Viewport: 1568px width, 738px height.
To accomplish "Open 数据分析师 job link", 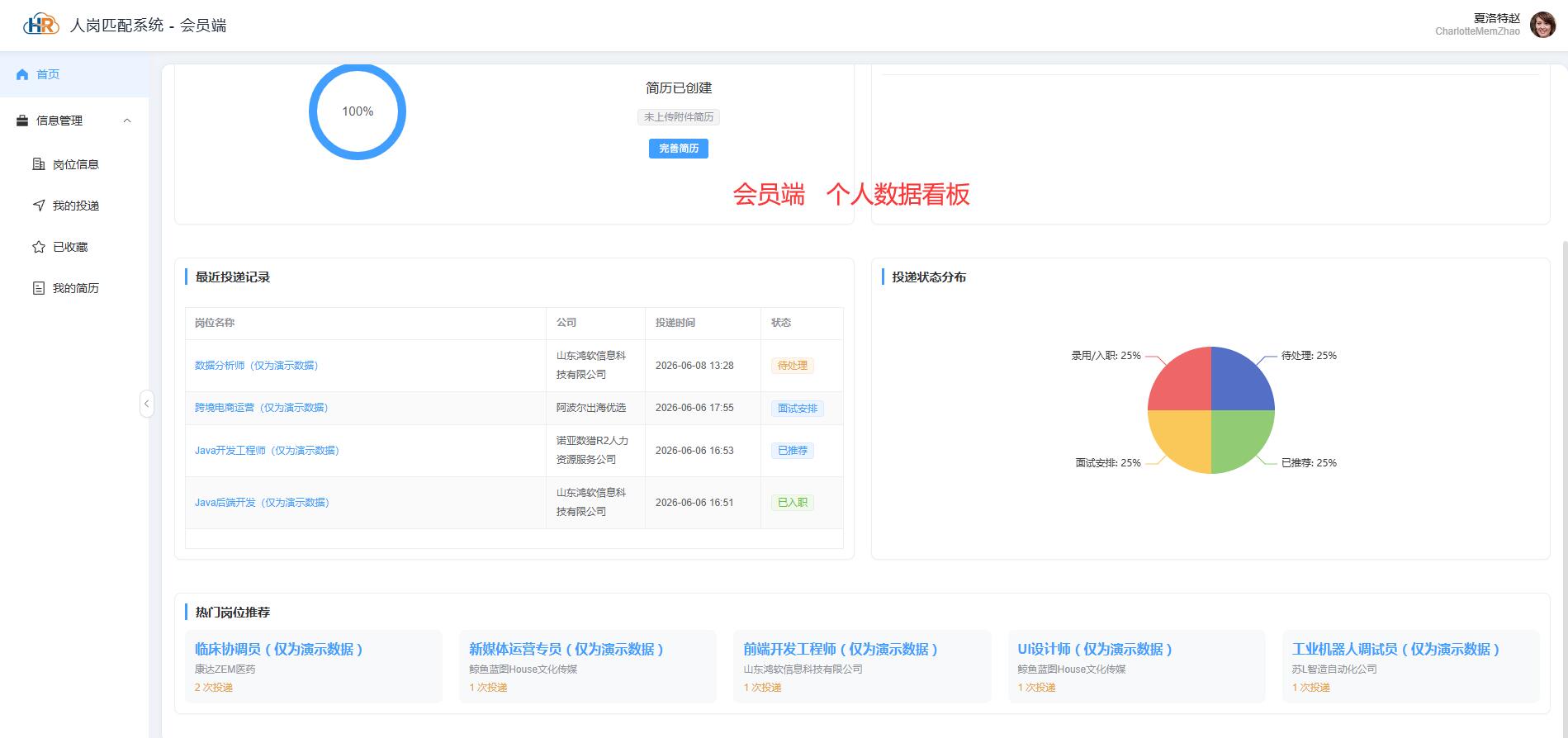I will pos(256,366).
